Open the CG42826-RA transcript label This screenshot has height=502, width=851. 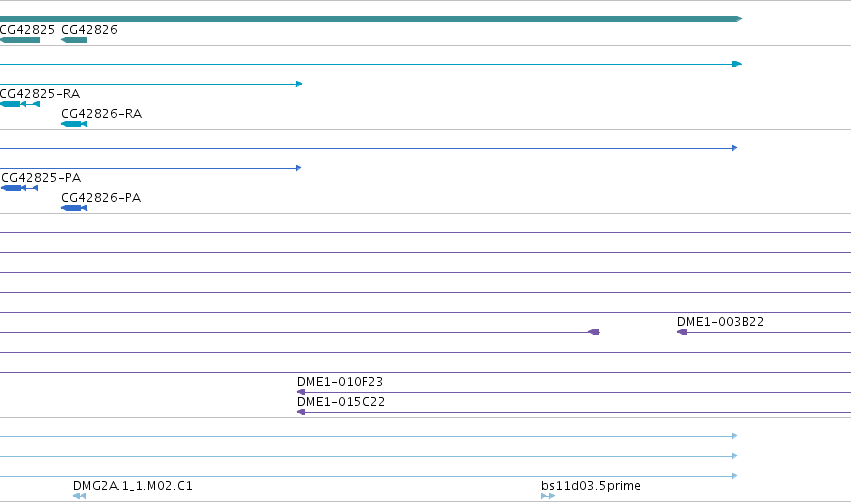pos(101,114)
